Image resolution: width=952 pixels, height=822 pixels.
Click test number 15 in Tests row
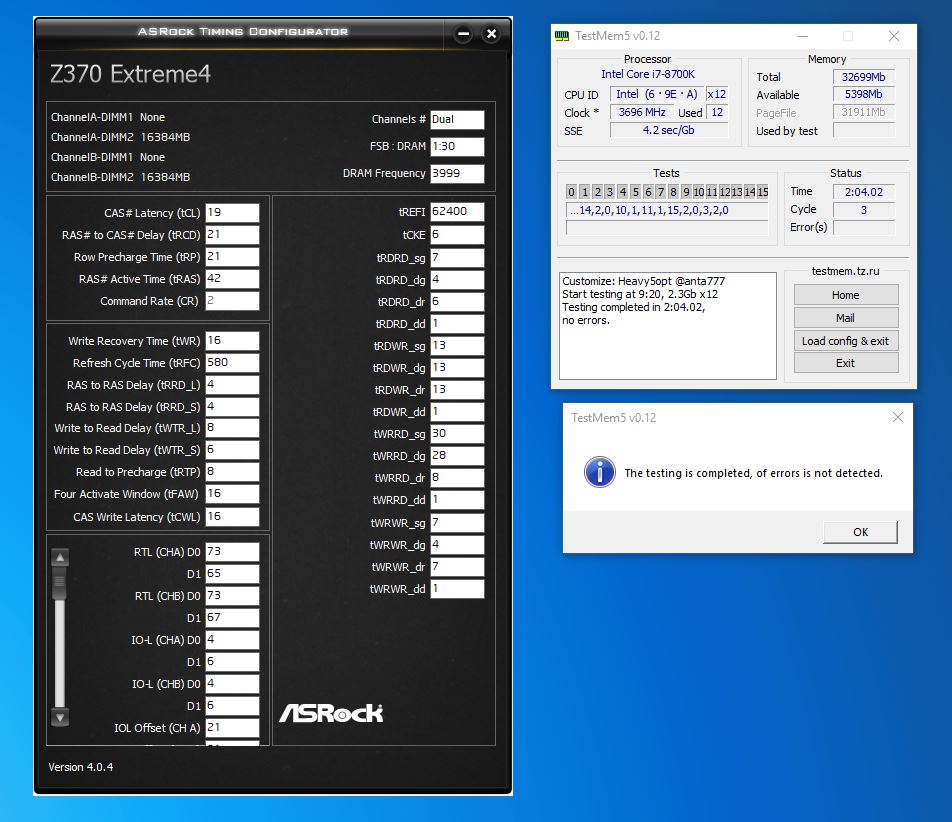(763, 192)
